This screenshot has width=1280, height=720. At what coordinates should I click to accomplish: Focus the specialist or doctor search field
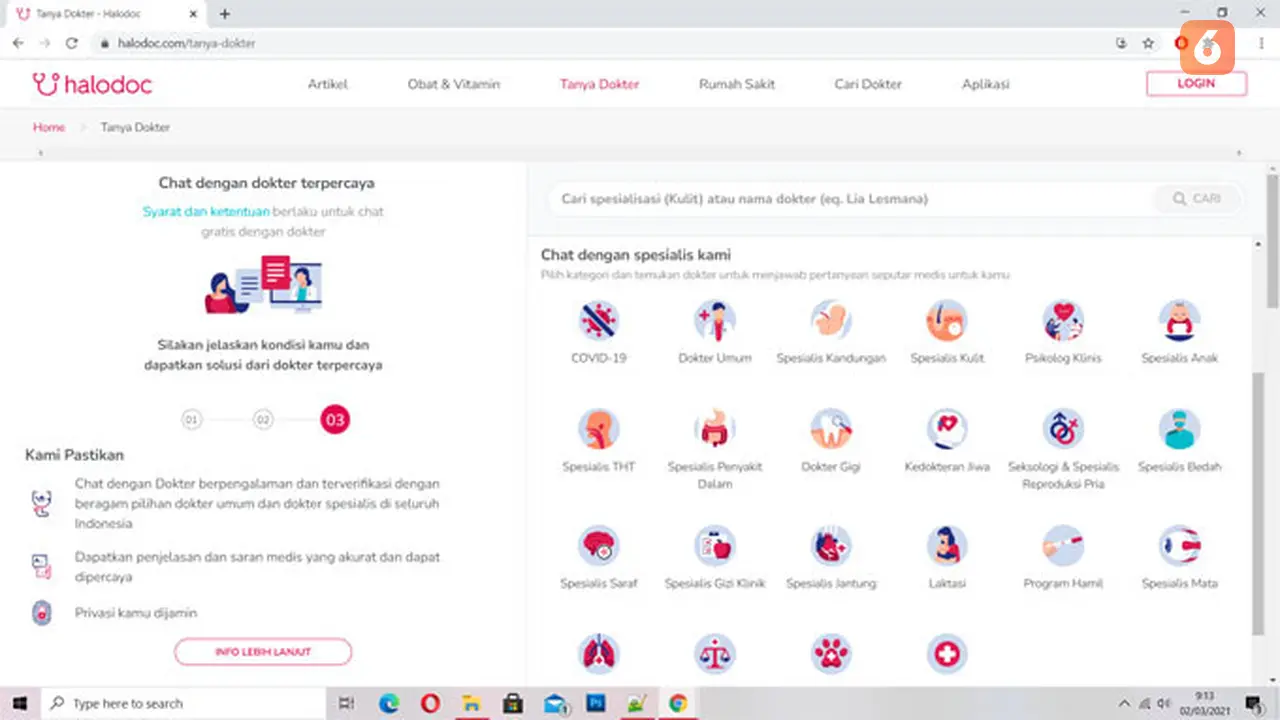pyautogui.click(x=850, y=199)
